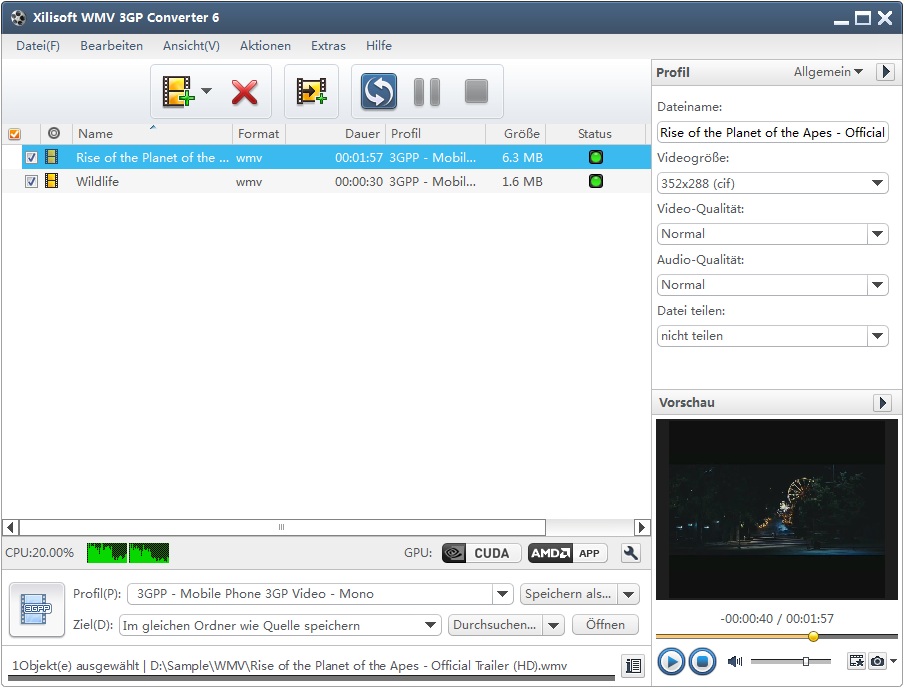Open the Aktionen menu
Image resolution: width=905 pixels, height=688 pixels.
pos(265,46)
